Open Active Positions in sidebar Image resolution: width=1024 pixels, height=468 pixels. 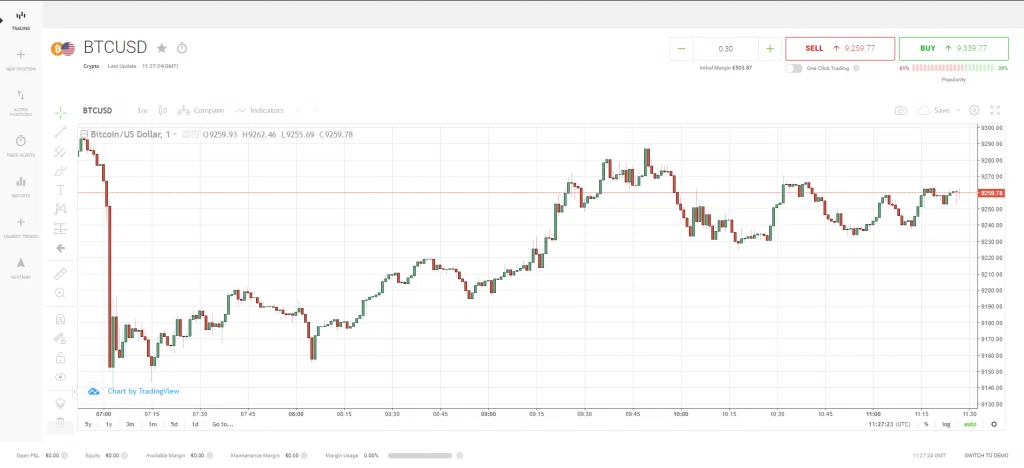(x=20, y=103)
